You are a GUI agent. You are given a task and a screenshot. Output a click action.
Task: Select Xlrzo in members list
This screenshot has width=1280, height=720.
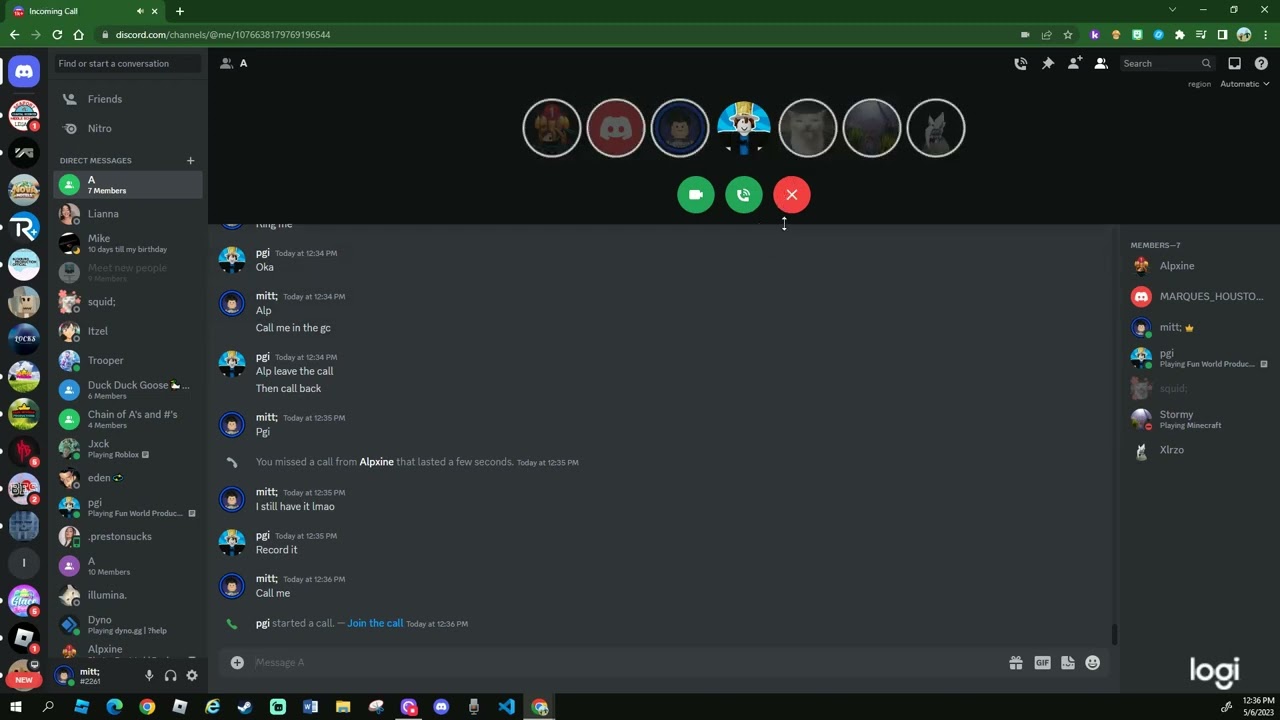point(1198,450)
